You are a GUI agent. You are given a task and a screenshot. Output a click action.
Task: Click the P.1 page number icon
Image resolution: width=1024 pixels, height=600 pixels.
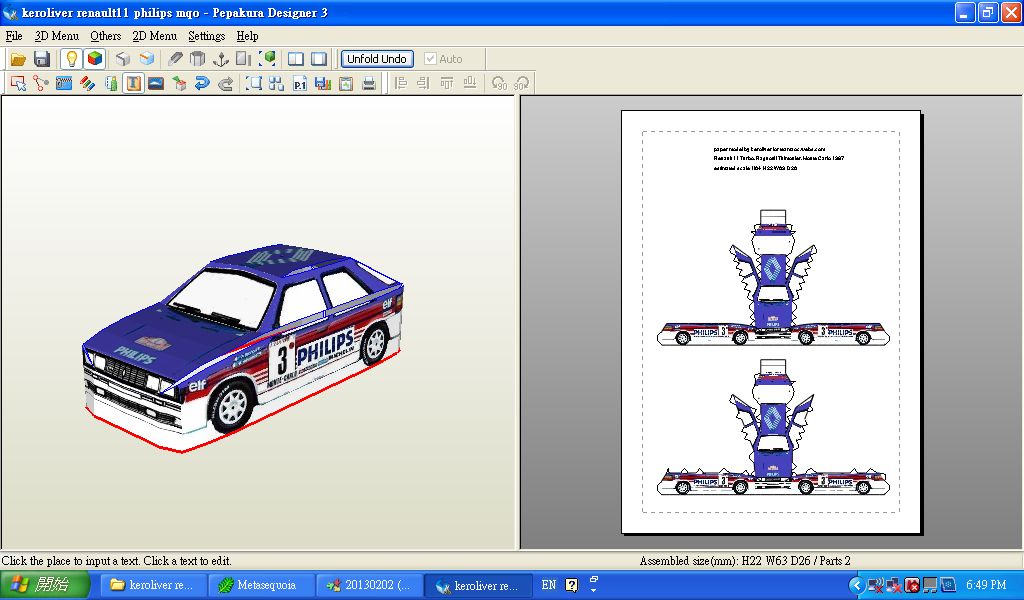tap(300, 84)
